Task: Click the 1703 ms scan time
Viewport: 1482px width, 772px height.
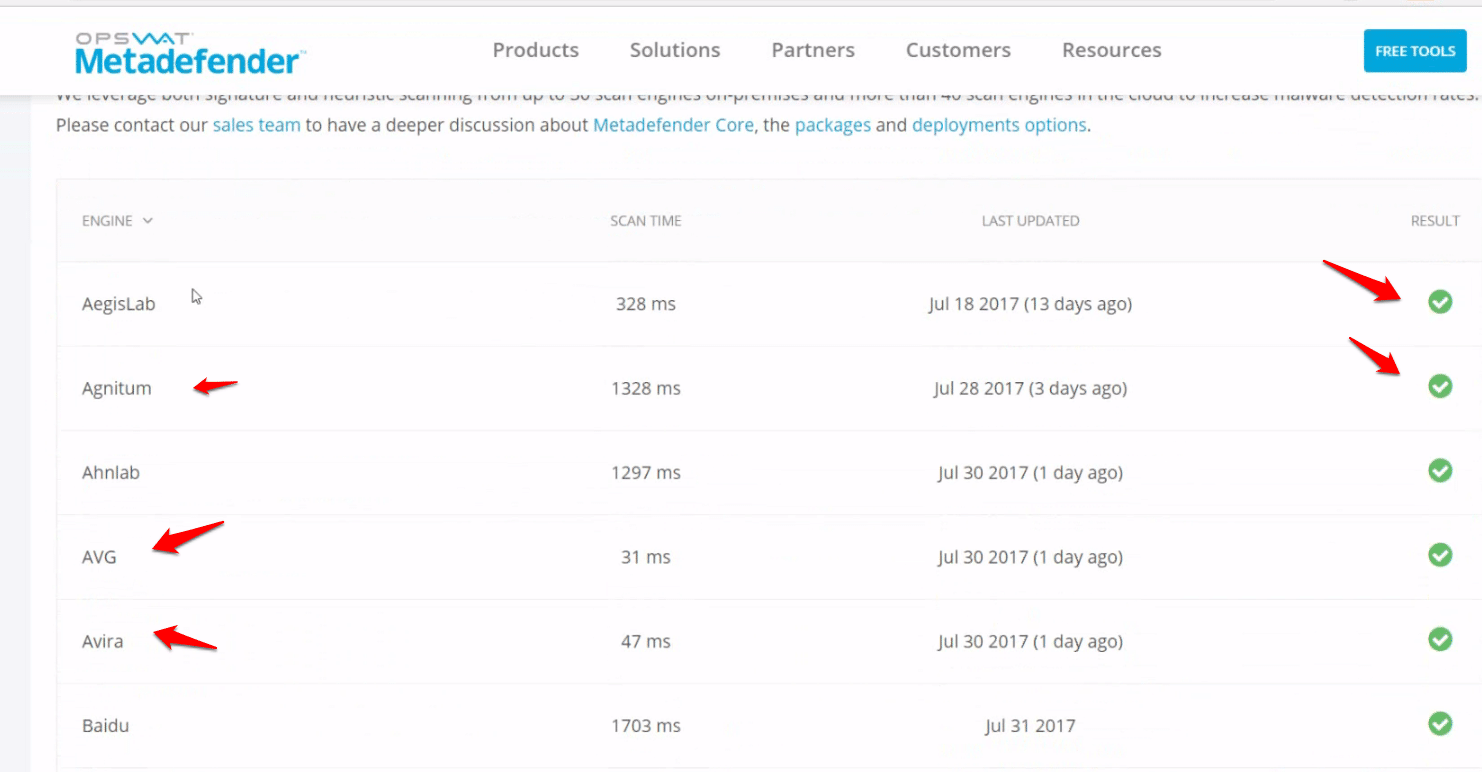Action: tap(646, 726)
